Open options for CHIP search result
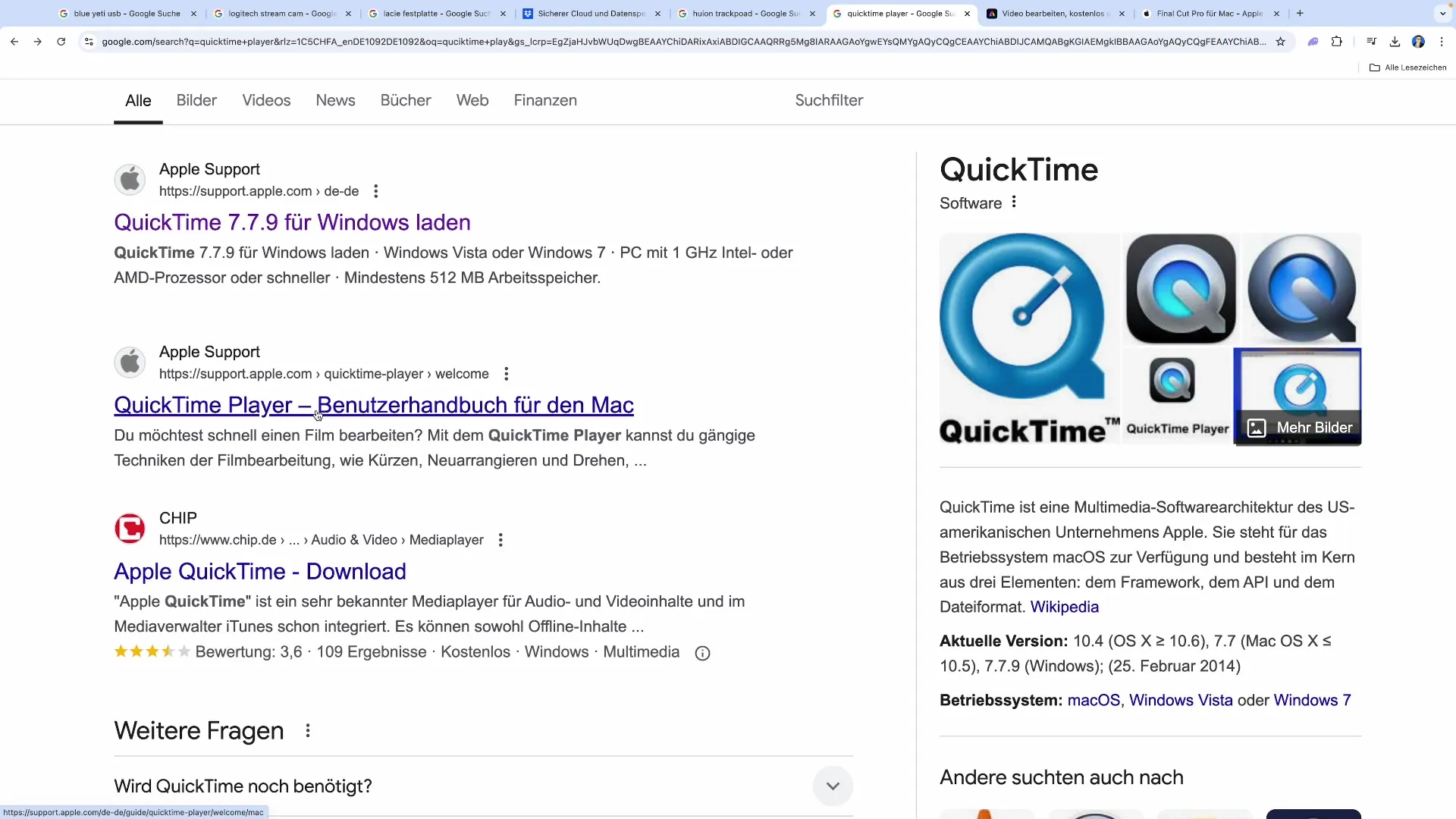Image resolution: width=1456 pixels, height=819 pixels. pos(500,540)
